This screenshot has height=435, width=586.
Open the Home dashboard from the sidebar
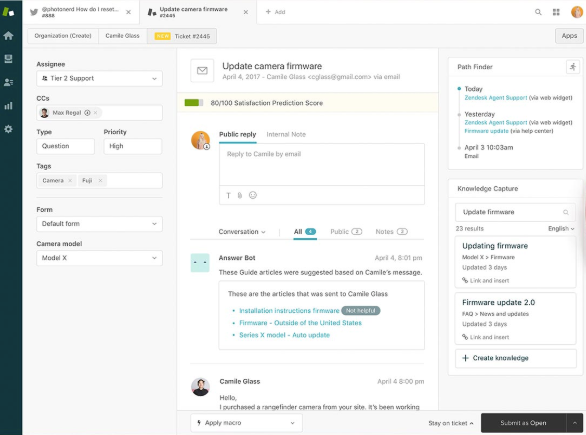(8, 36)
